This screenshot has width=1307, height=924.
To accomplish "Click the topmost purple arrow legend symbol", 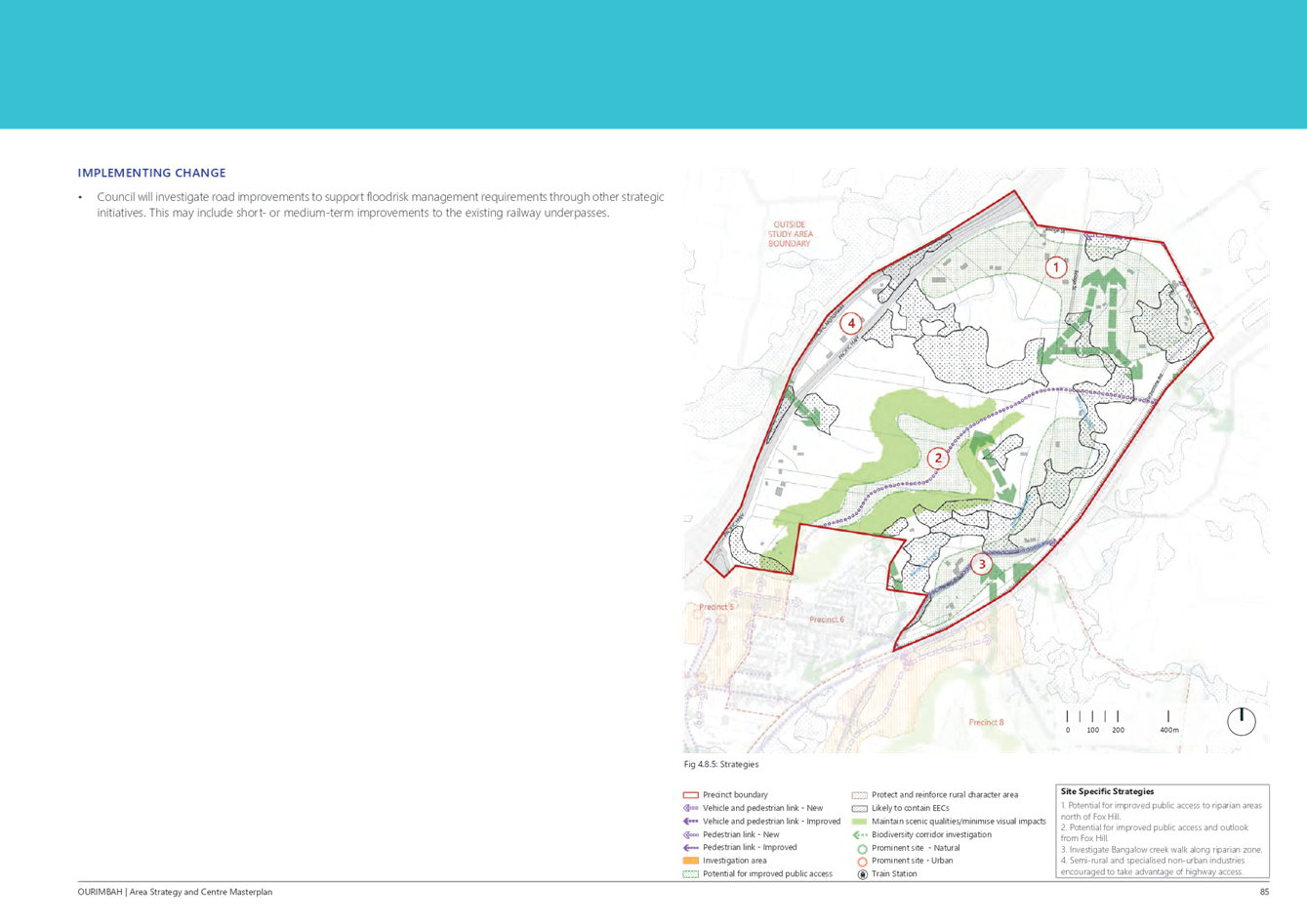I will [x=690, y=808].
